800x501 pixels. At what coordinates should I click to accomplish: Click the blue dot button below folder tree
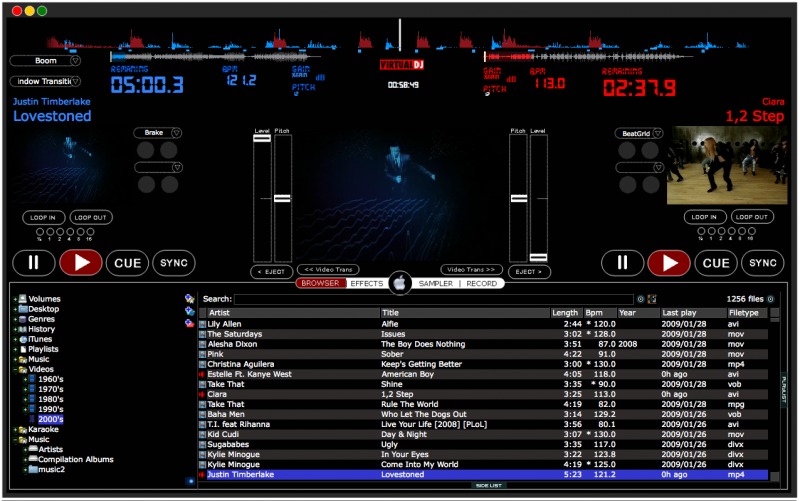point(191,481)
